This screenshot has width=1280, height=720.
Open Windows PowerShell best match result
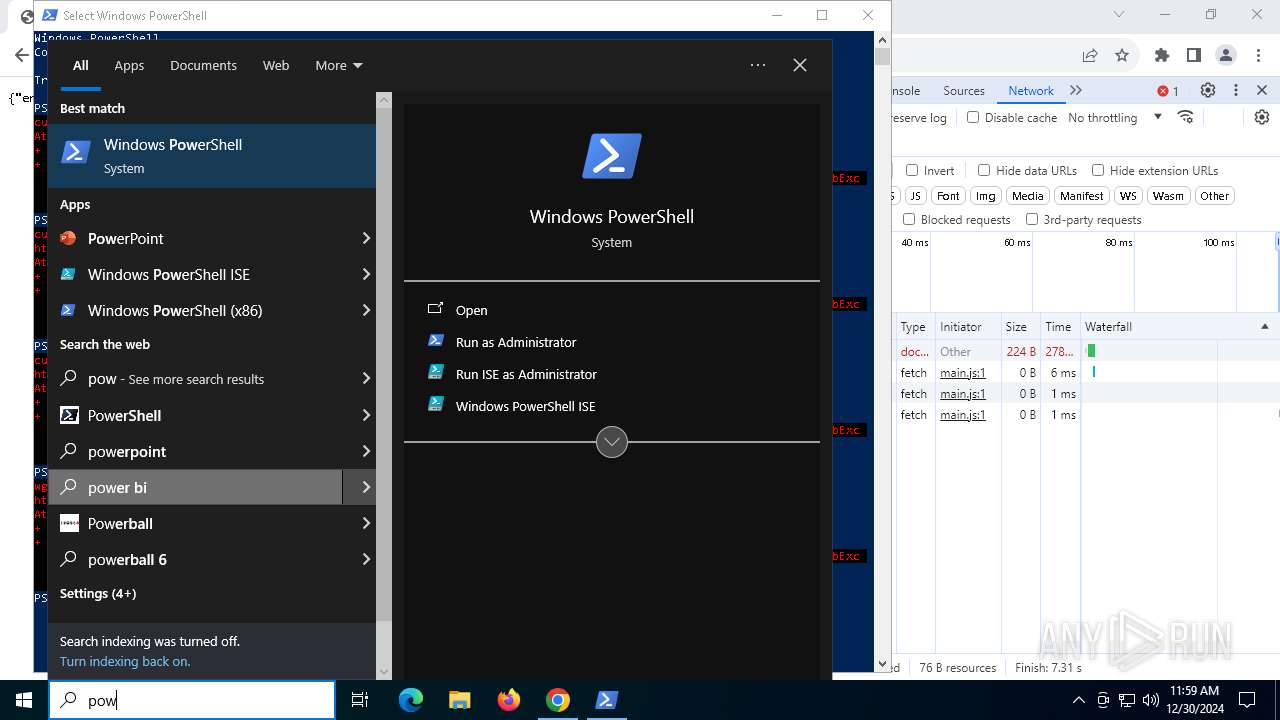(x=212, y=156)
